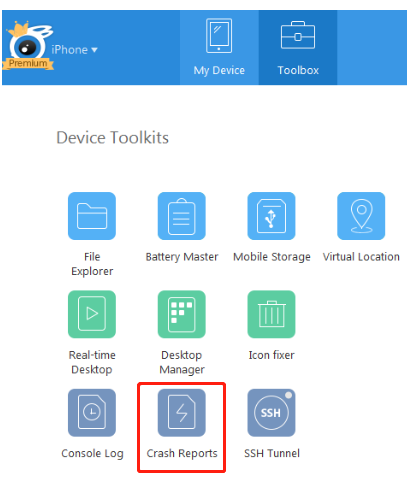
Task: Open the Battery Master tool icon
Action: coord(182,216)
